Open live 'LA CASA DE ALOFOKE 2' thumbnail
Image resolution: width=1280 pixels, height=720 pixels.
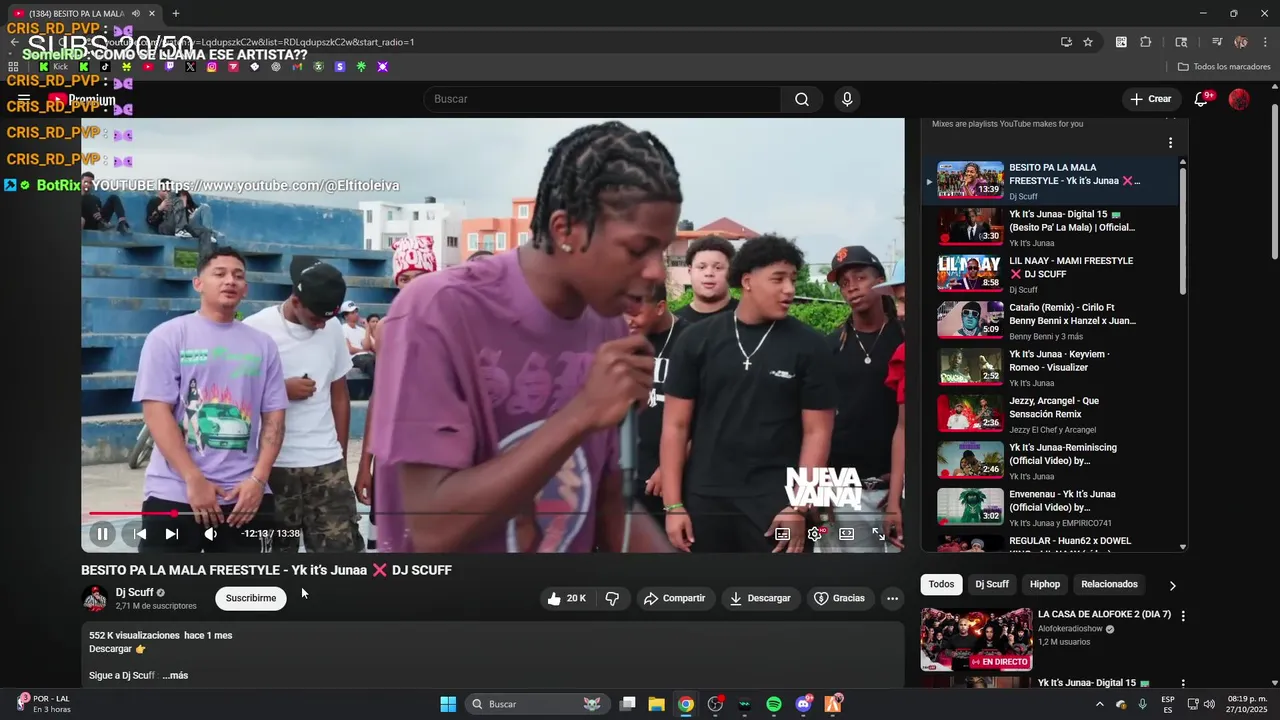pos(976,639)
